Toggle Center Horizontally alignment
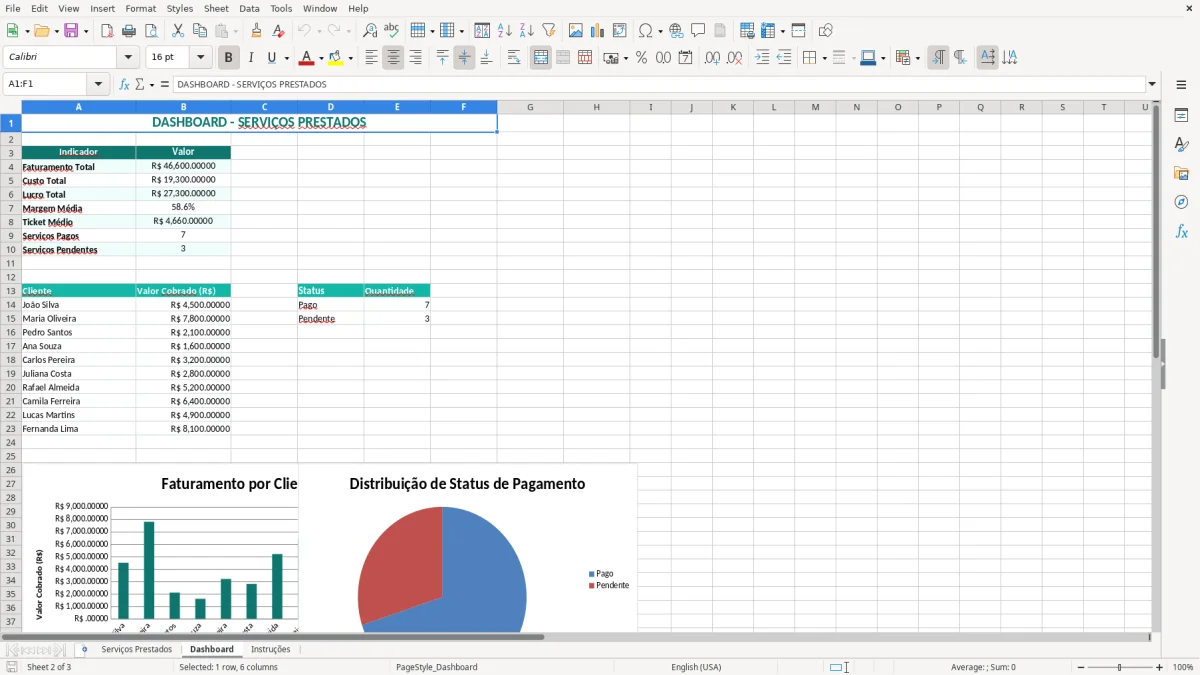Screen dimensions: 1200x675 (x=393, y=58)
